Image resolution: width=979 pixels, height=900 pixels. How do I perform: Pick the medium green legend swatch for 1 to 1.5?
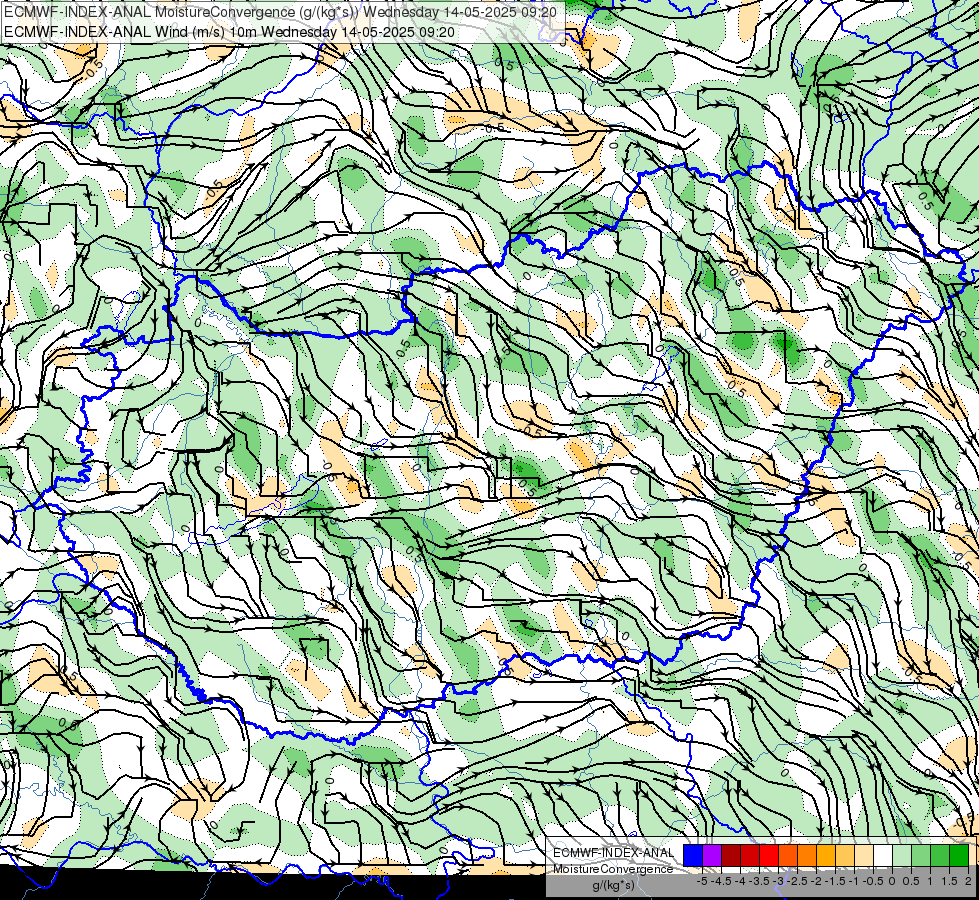940,855
